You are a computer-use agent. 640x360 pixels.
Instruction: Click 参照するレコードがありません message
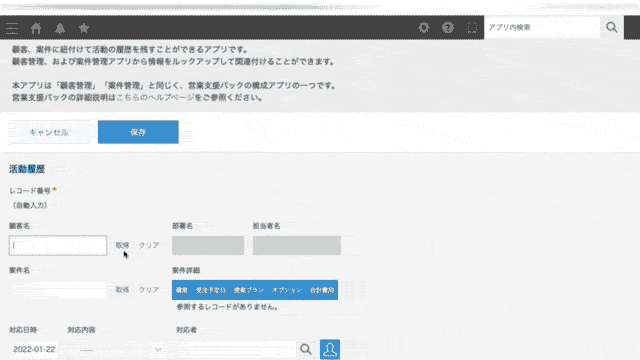pyautogui.click(x=227, y=307)
